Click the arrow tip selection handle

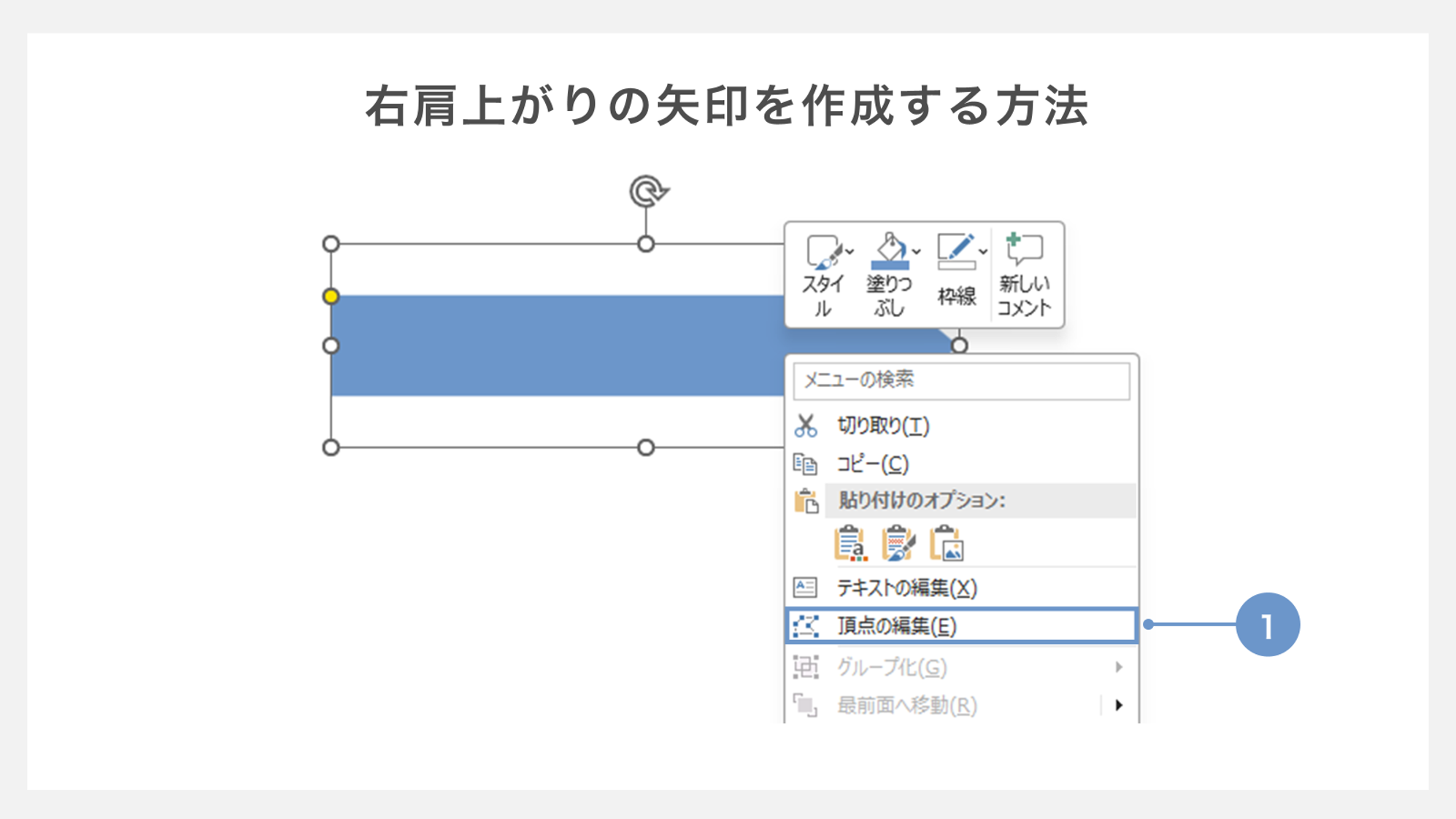959,345
